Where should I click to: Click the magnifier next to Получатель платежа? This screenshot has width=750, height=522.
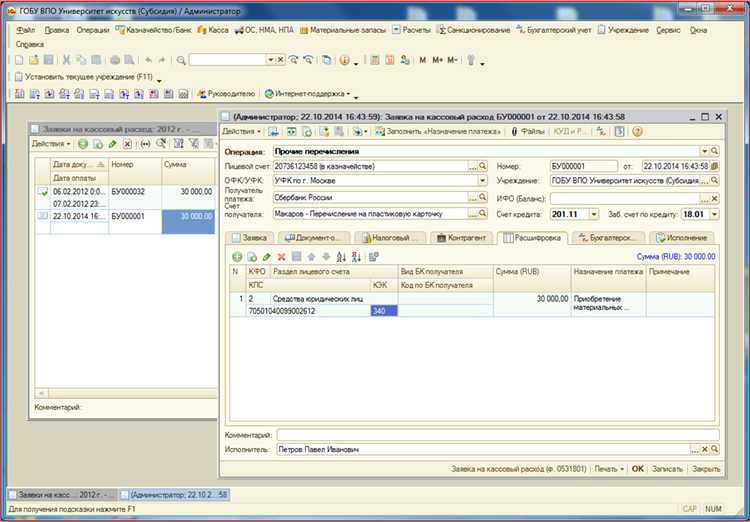(483, 197)
